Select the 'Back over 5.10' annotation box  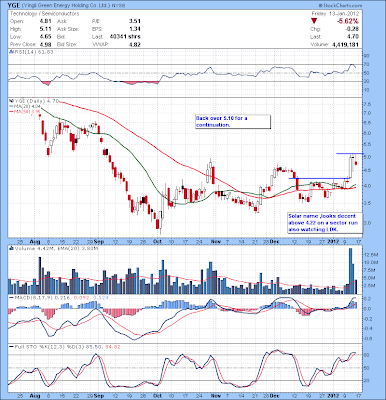coord(233,122)
